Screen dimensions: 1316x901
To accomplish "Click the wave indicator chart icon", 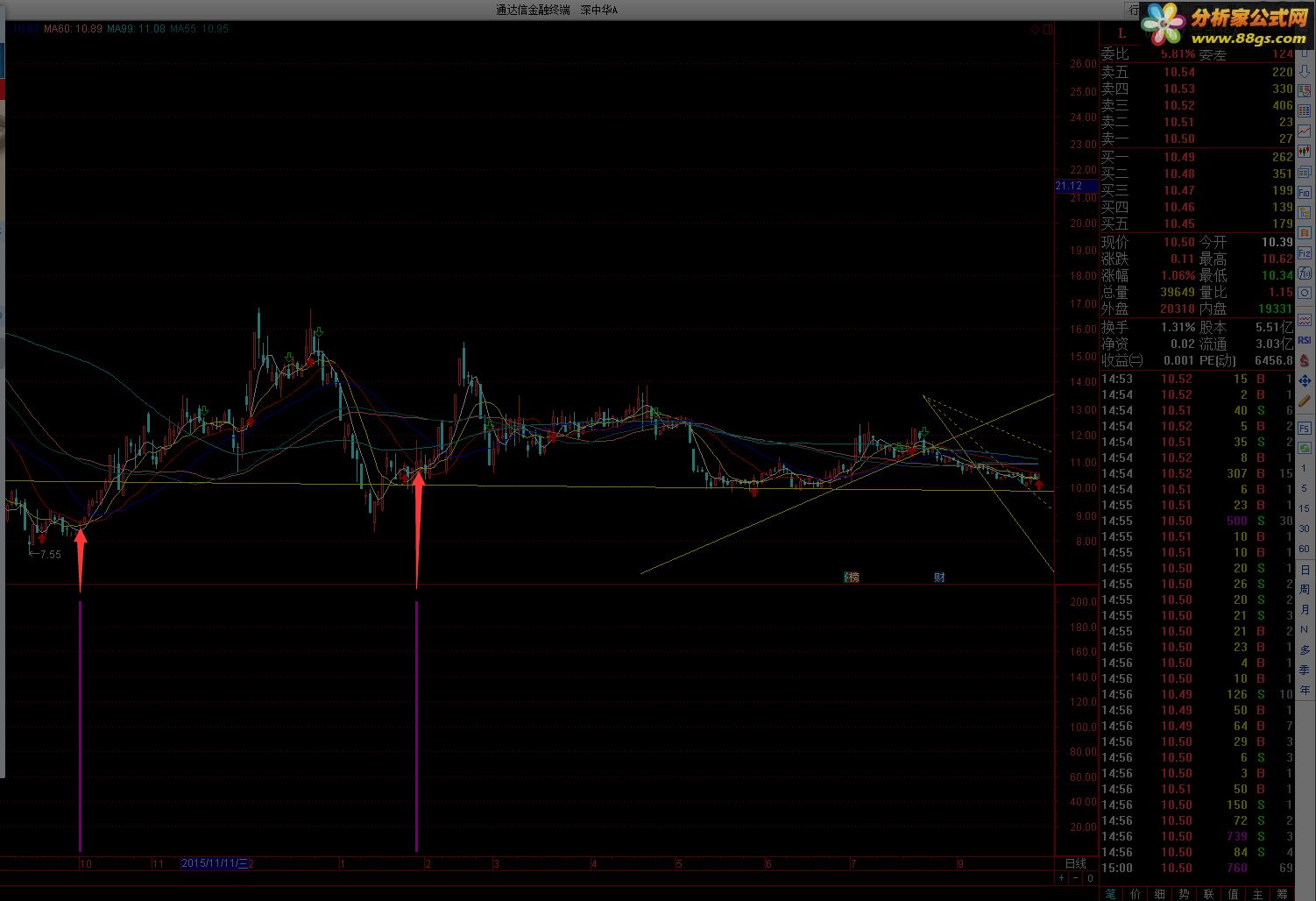I will pyautogui.click(x=1305, y=320).
